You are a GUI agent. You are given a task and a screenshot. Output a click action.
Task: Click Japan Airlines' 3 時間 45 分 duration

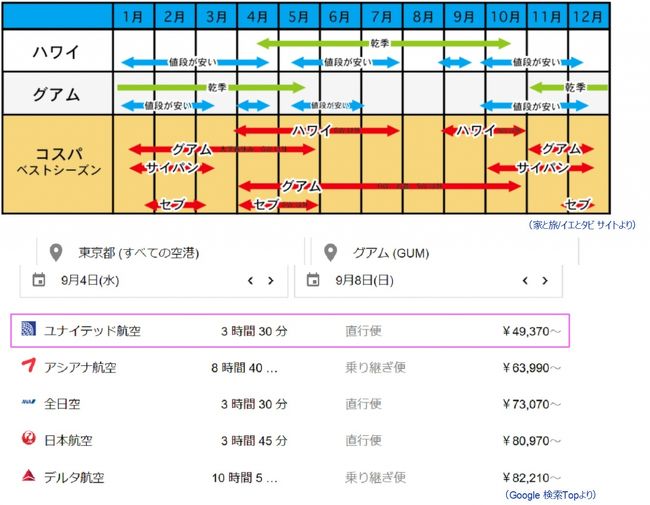(x=254, y=441)
